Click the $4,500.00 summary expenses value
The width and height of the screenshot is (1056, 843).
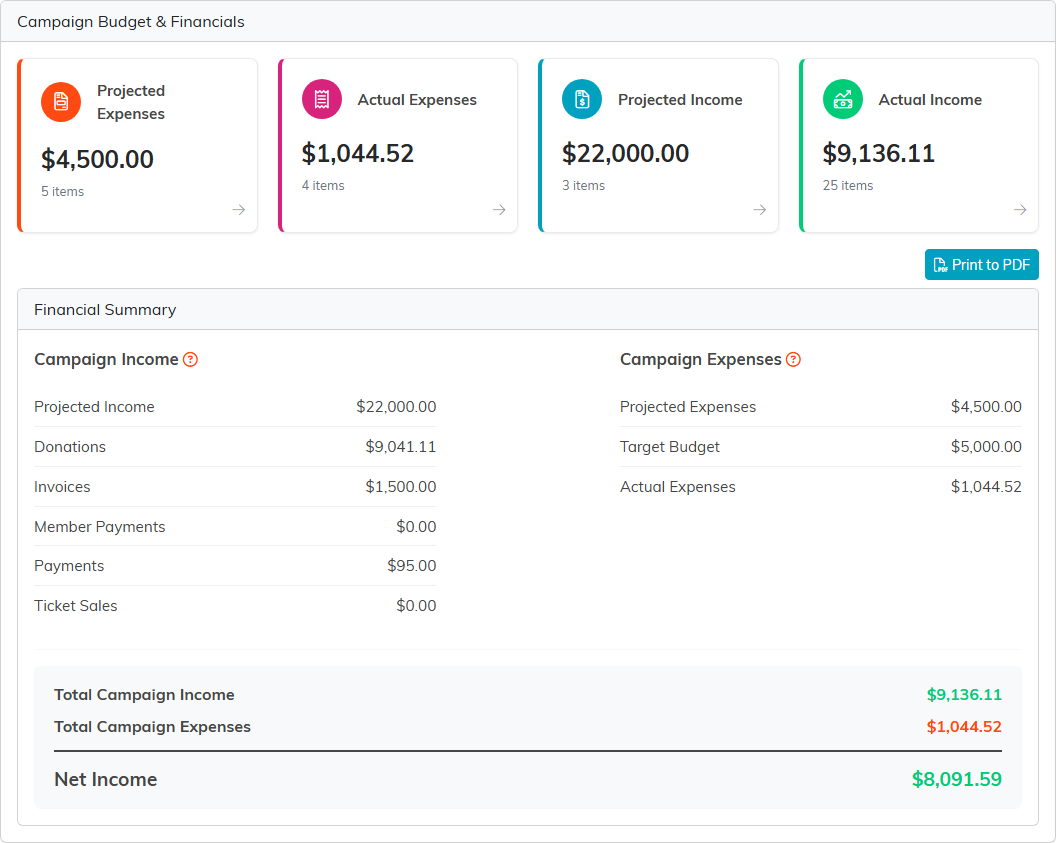point(986,407)
